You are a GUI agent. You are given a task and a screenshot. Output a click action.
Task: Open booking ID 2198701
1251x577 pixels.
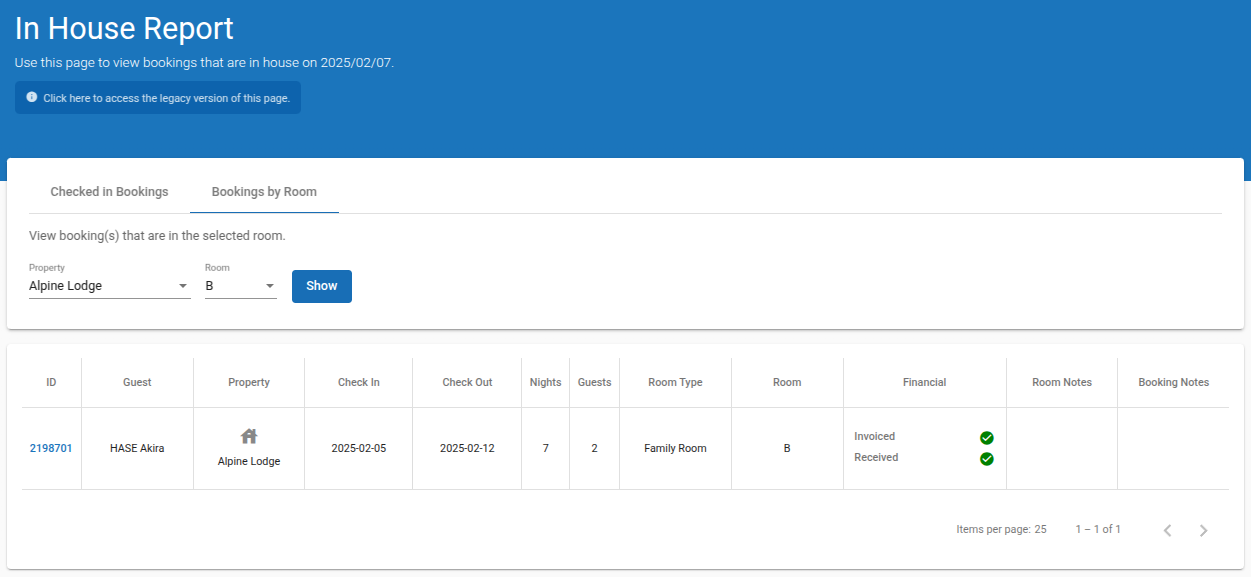[51, 448]
